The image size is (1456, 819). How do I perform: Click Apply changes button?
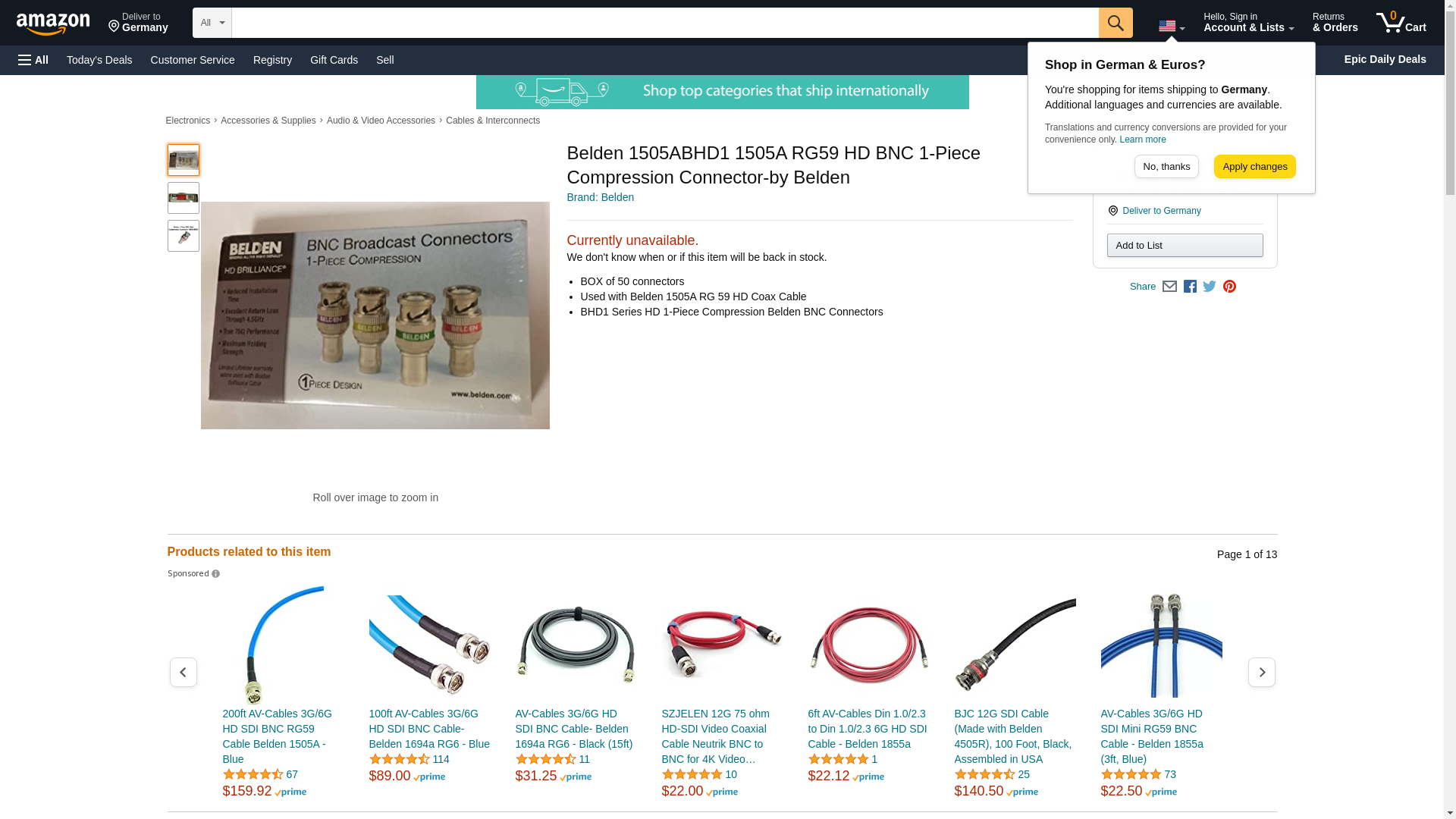(x=1255, y=167)
